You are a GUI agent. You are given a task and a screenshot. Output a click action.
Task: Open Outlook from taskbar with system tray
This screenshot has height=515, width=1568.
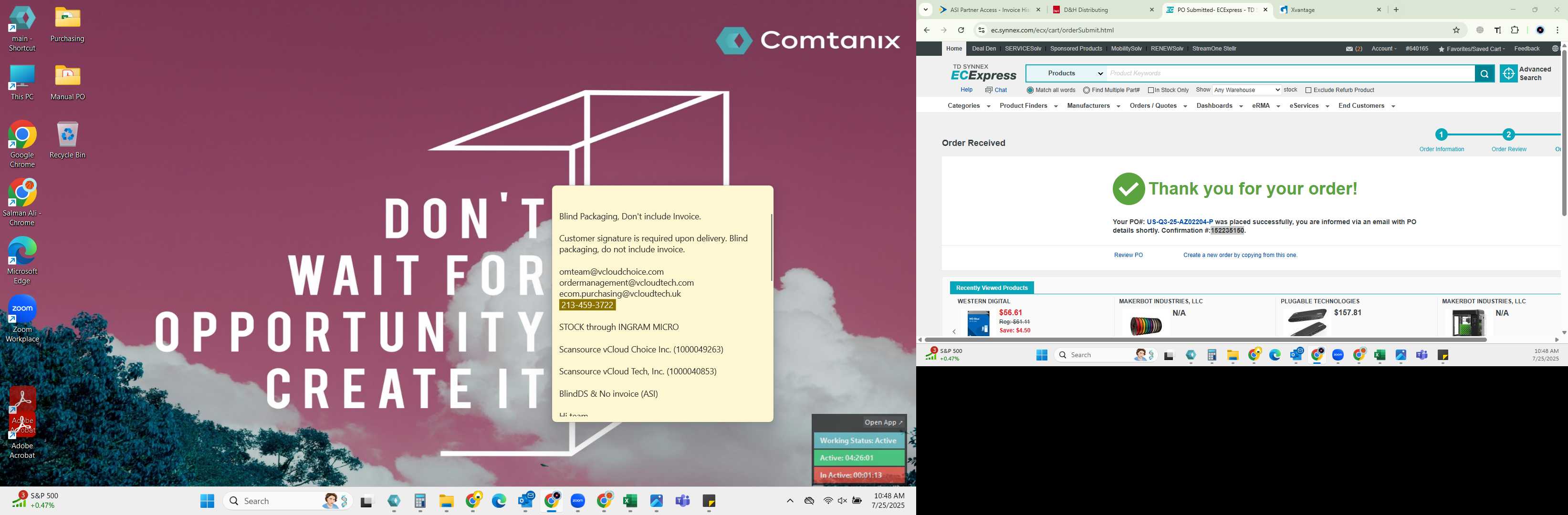click(x=526, y=501)
